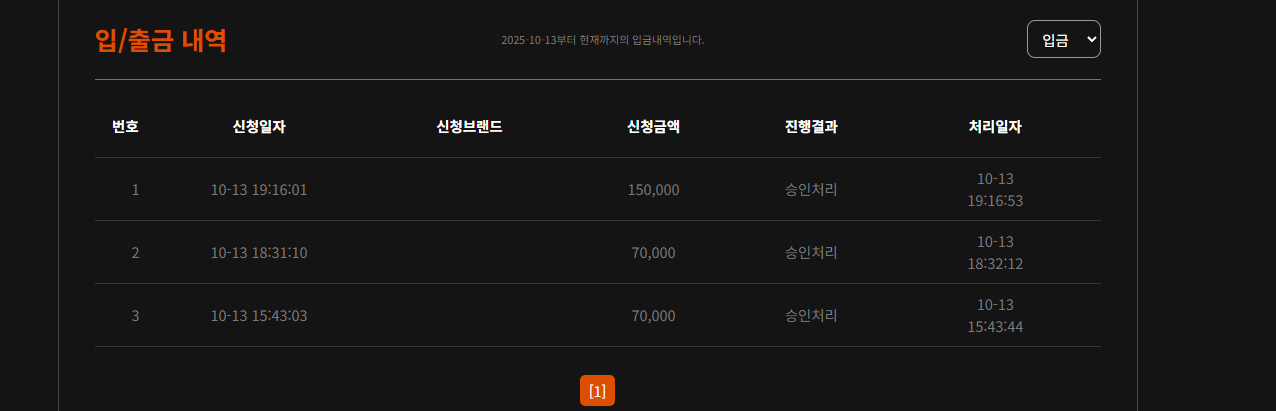1276x411 pixels.
Task: Open the 입금 transaction type dropdown
Action: click(x=1063, y=39)
